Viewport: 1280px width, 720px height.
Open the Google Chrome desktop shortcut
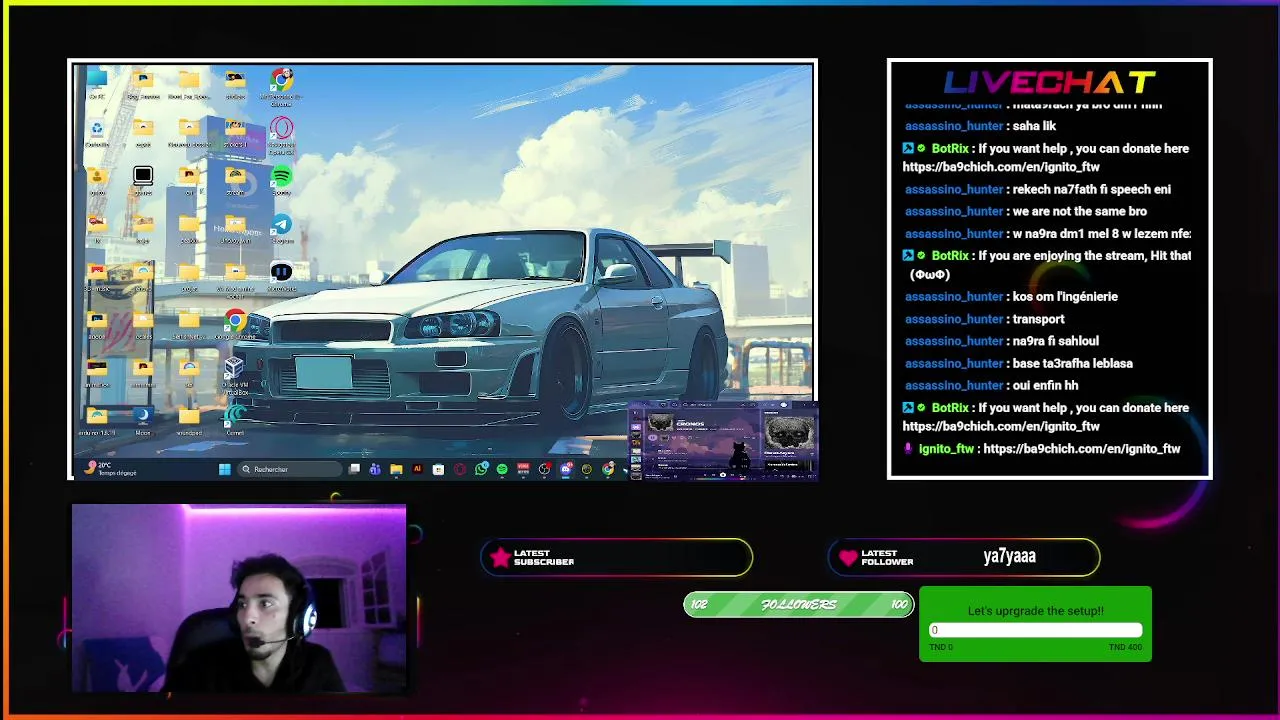coord(235,324)
